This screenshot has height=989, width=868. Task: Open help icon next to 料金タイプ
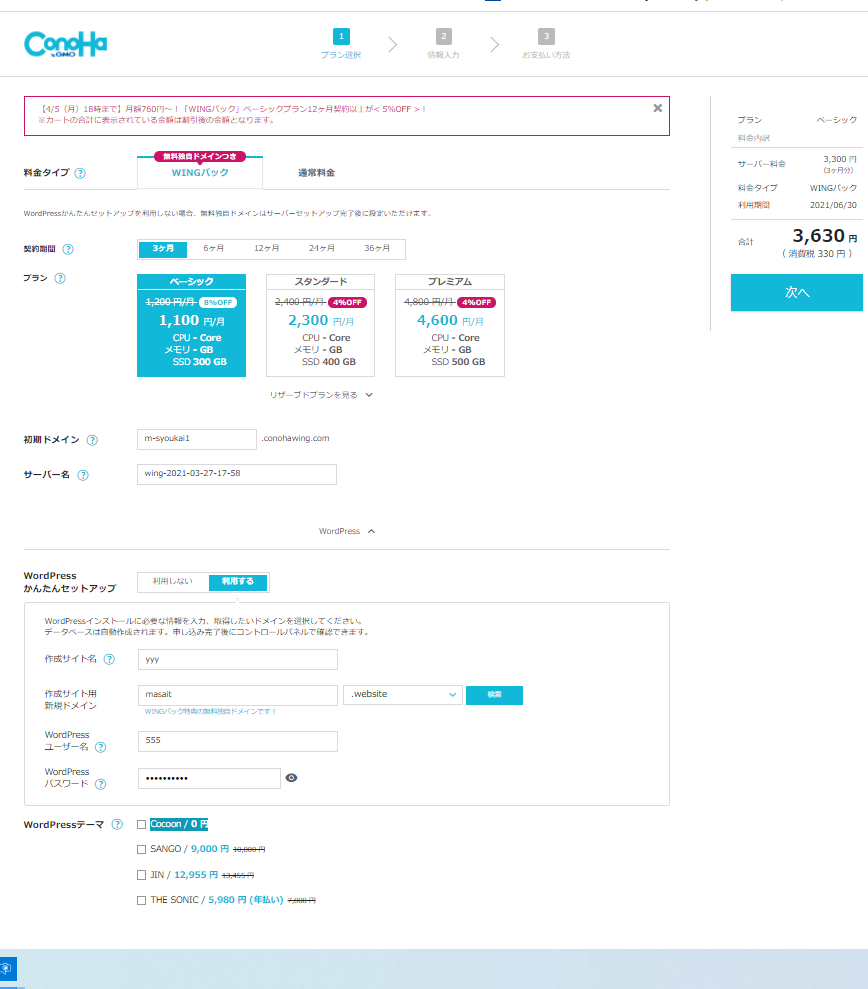pos(80,173)
